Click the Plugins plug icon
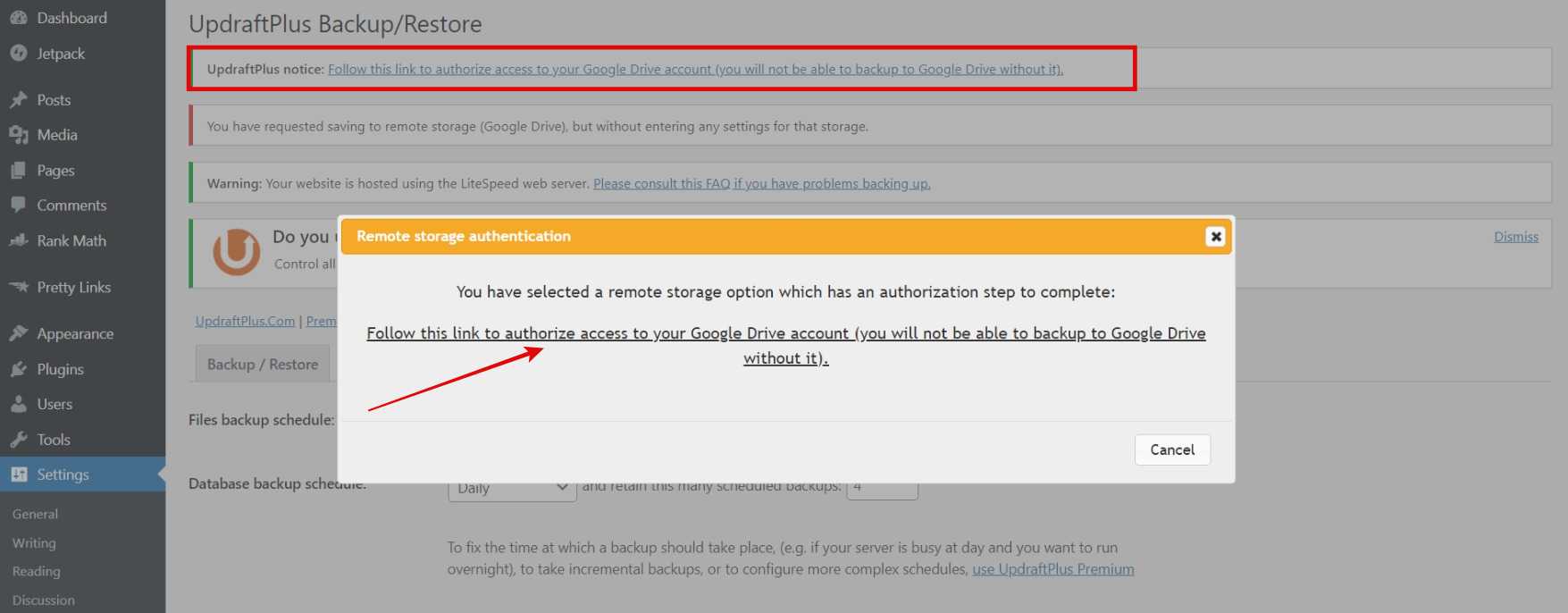 19,369
